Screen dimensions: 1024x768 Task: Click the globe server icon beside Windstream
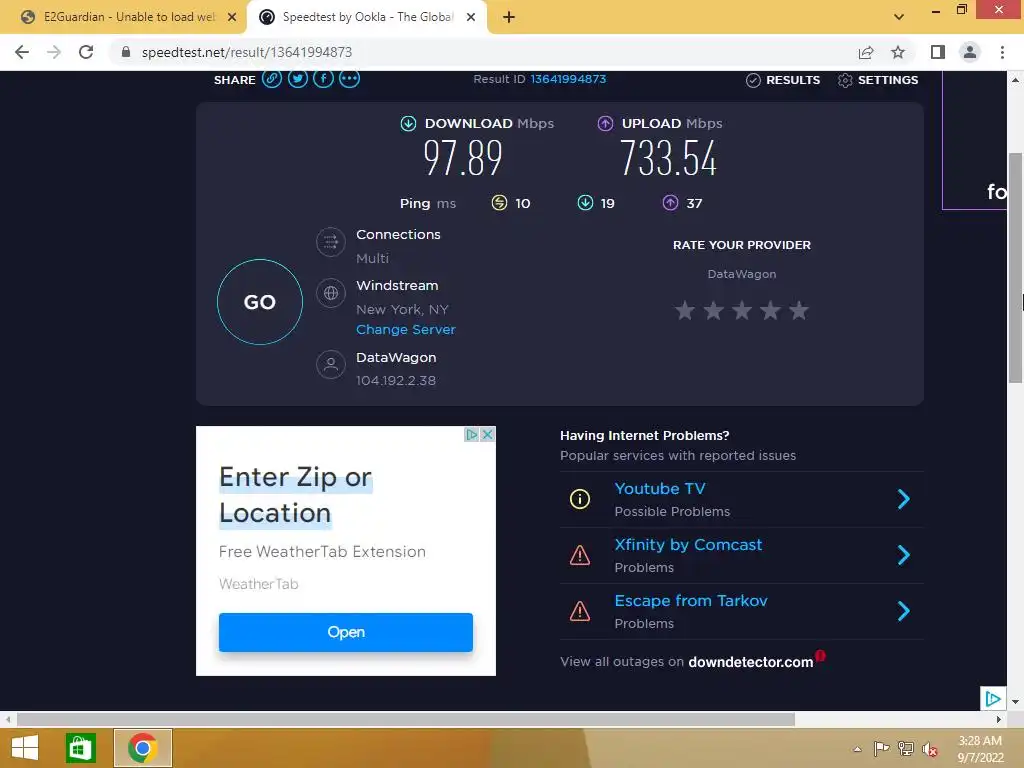[331, 293]
